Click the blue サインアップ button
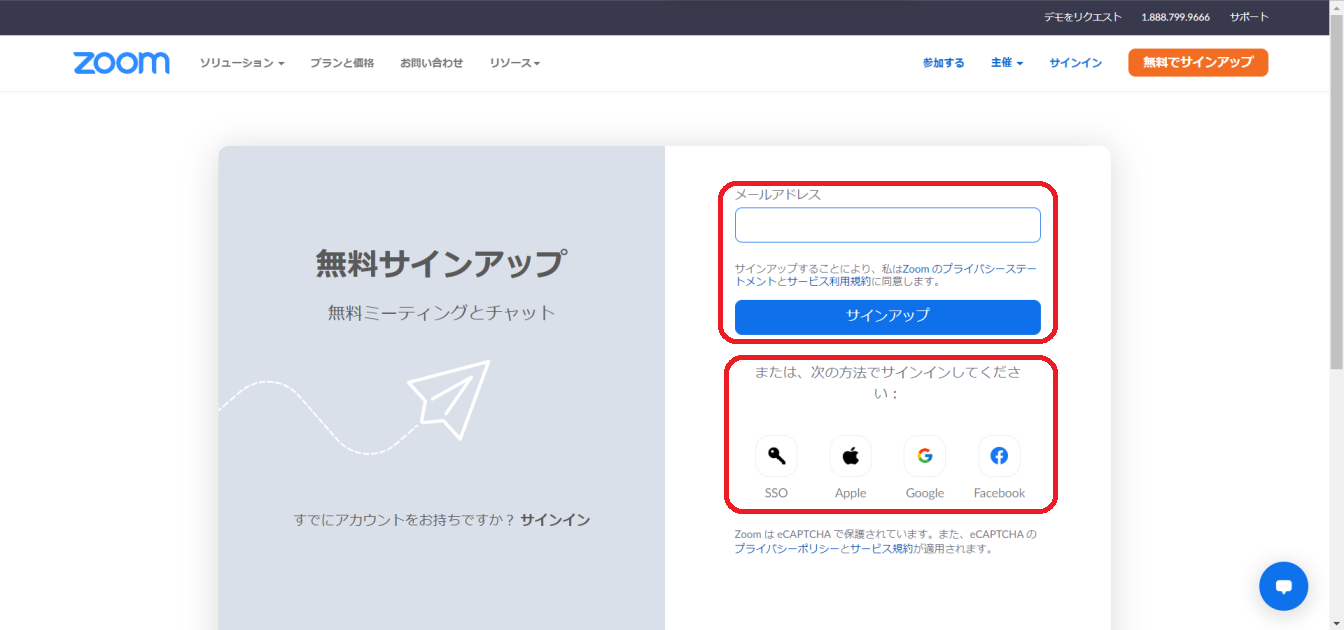Viewport: 1344px width, 630px height. click(x=887, y=317)
